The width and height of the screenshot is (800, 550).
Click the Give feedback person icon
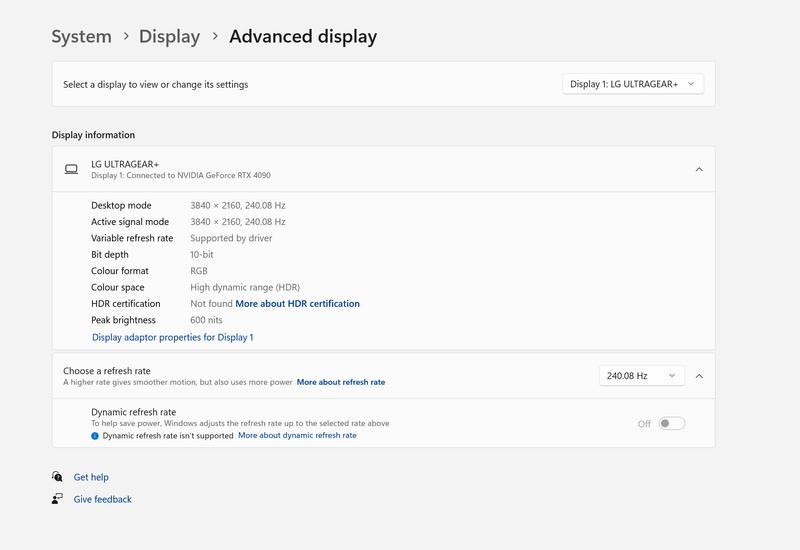(x=58, y=499)
